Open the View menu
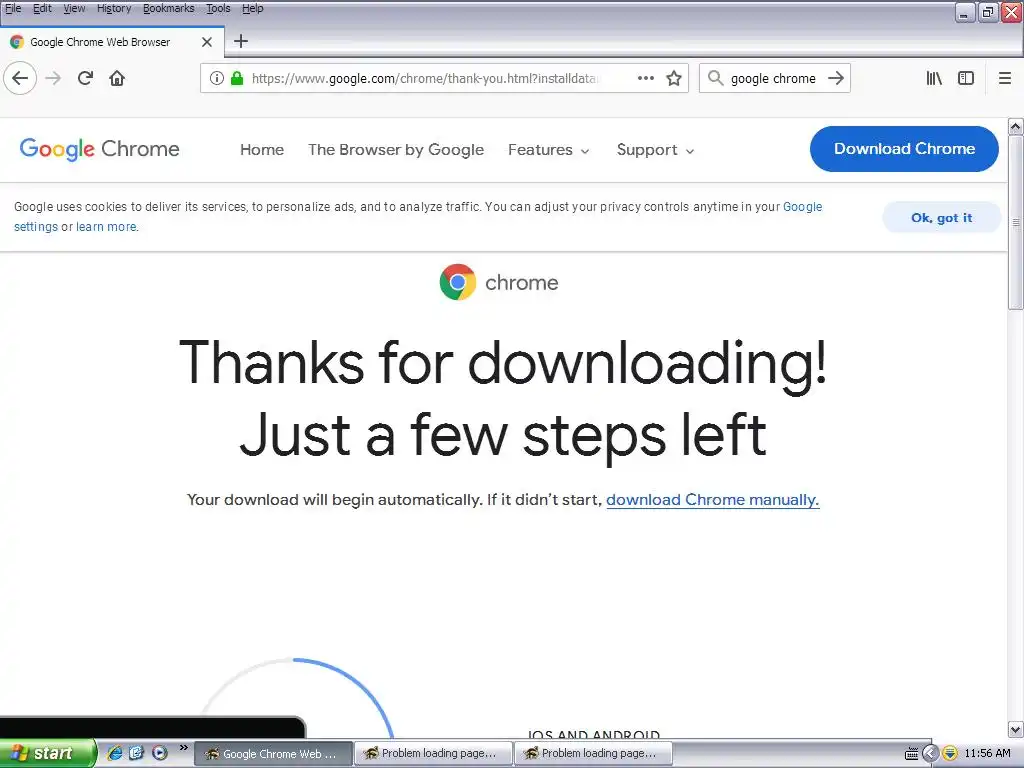The width and height of the screenshot is (1024, 768). (74, 8)
